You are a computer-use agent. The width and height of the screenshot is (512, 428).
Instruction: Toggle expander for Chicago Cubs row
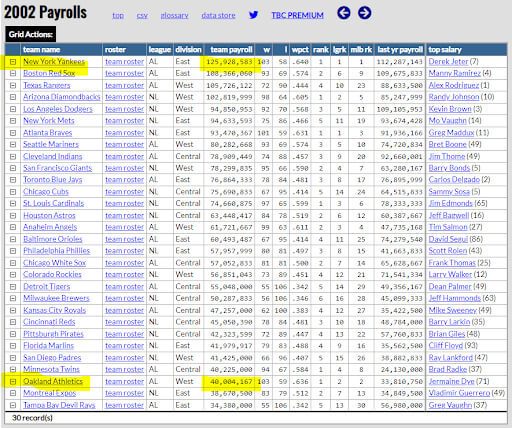point(13,192)
